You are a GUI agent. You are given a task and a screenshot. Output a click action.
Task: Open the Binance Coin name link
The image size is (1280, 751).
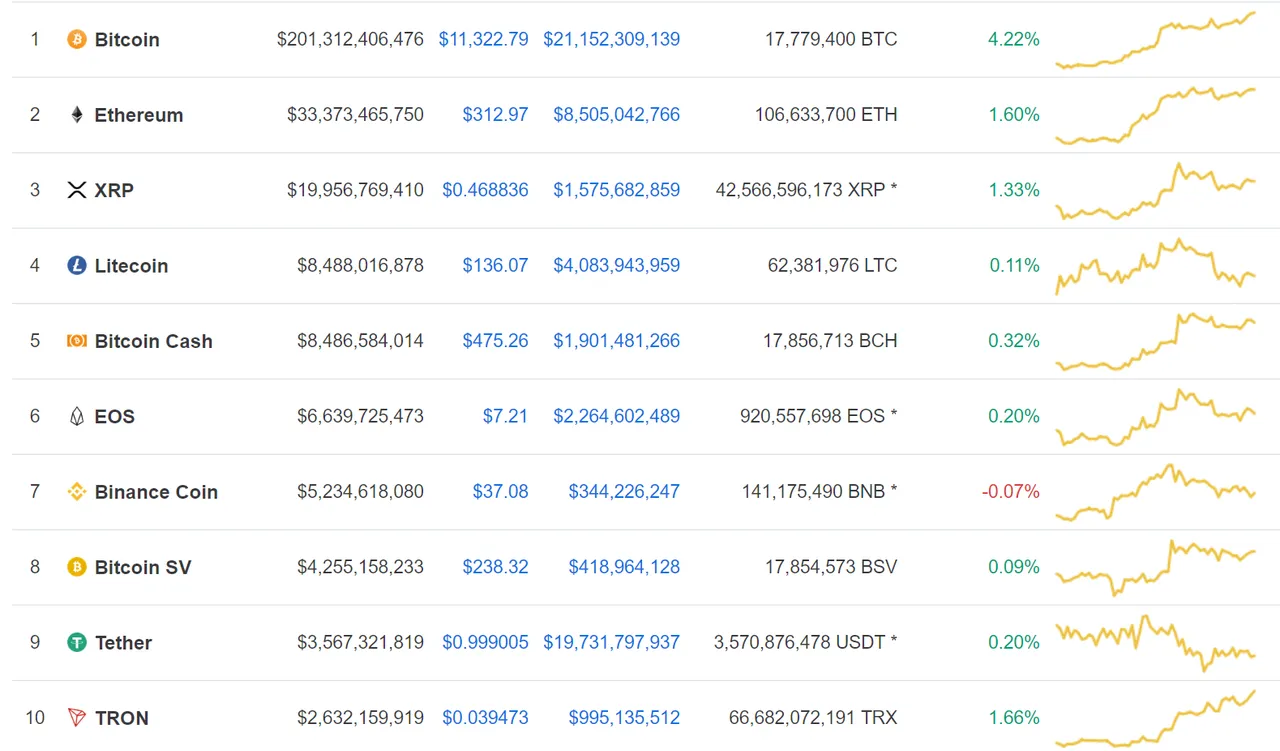pos(156,492)
